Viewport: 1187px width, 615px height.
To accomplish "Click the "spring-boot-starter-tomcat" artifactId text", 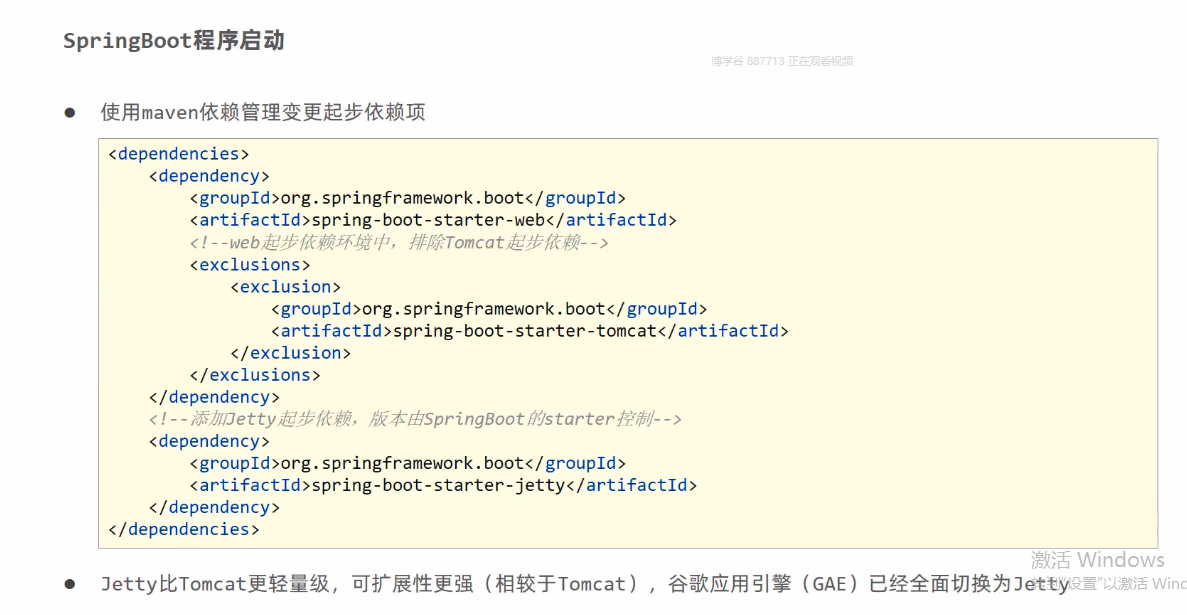I will [524, 330].
